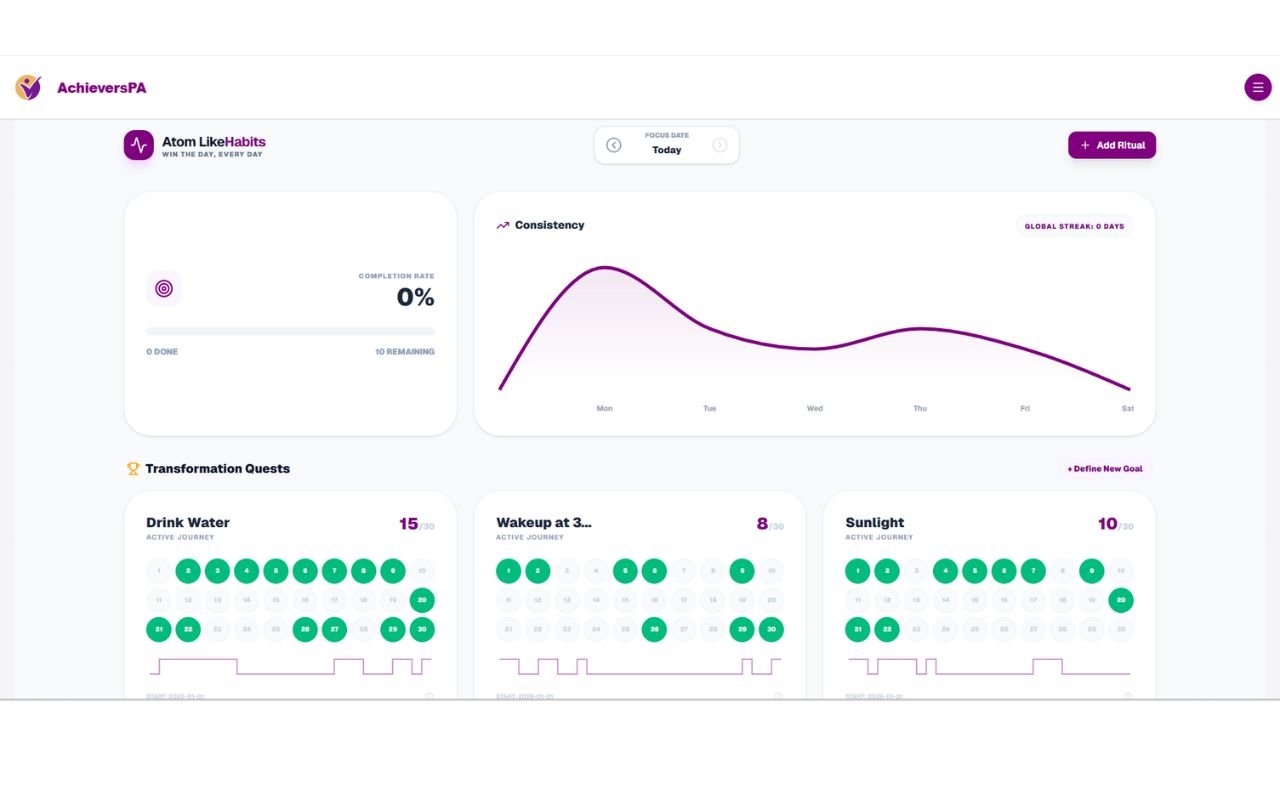Uncheck day 20 in Sunlight quest
The height and width of the screenshot is (800, 1280).
point(1121,600)
